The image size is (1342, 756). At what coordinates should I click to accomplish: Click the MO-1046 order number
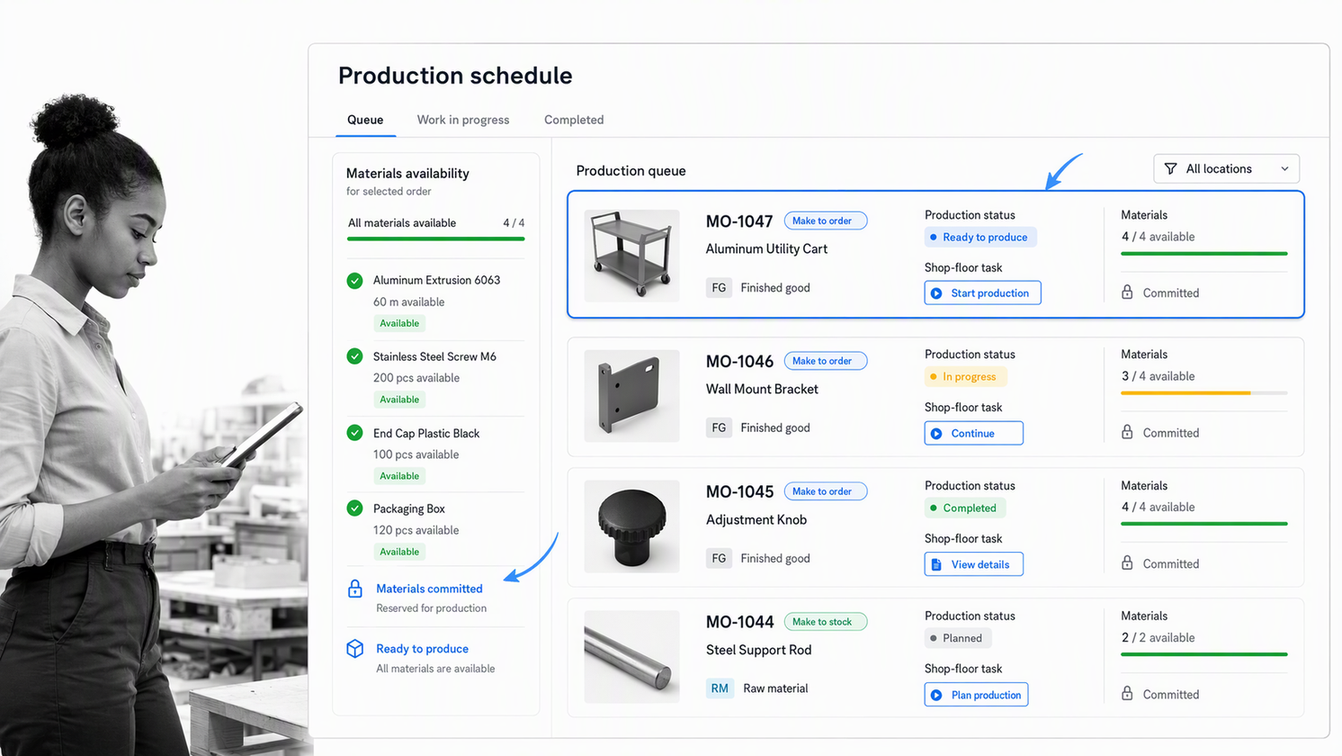pos(739,362)
